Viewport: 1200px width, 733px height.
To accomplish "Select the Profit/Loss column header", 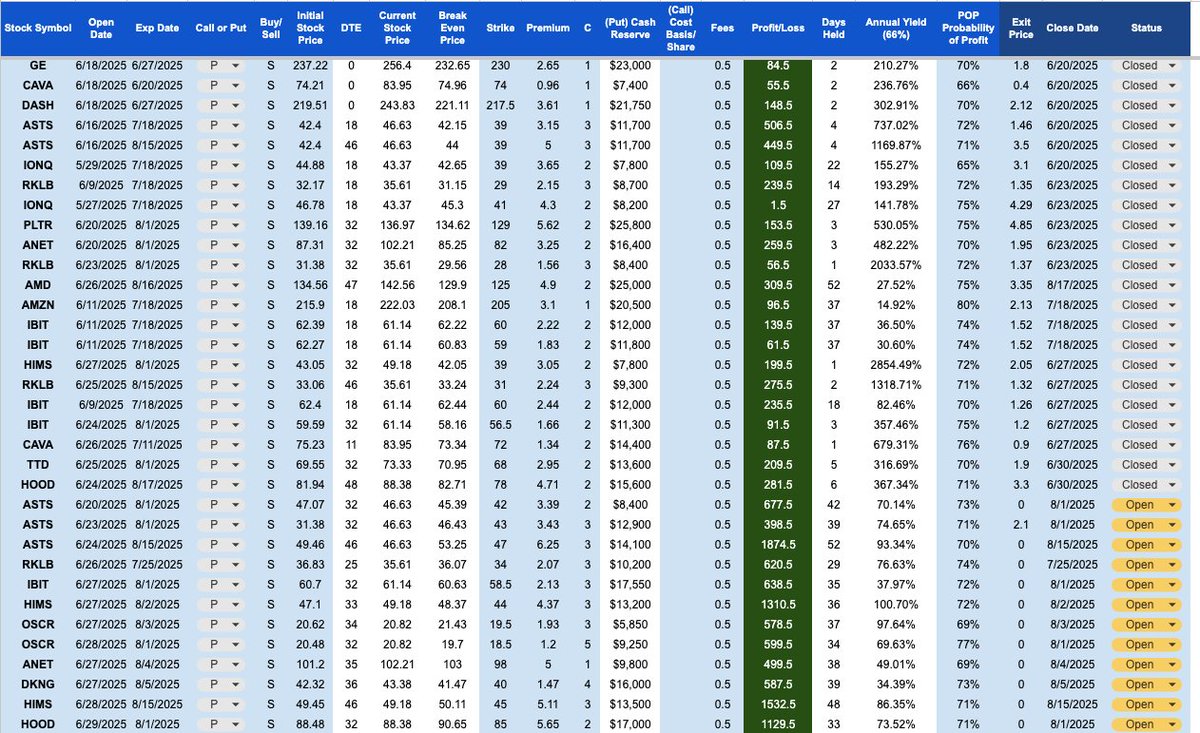I will [x=778, y=28].
